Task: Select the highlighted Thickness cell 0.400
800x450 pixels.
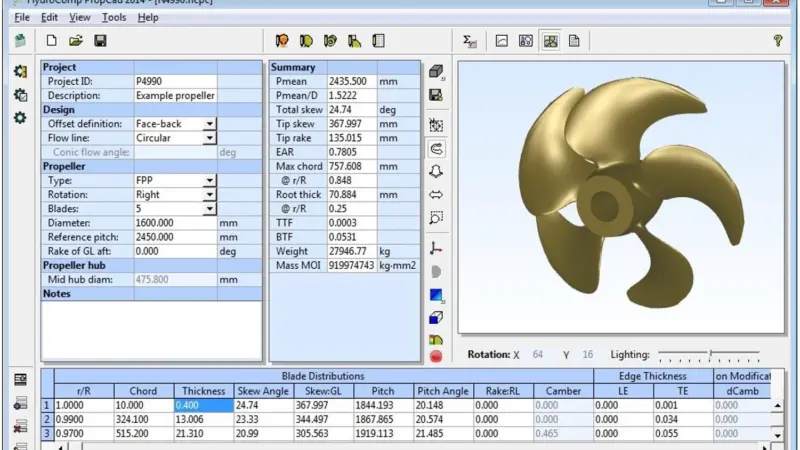Action: coord(204,405)
